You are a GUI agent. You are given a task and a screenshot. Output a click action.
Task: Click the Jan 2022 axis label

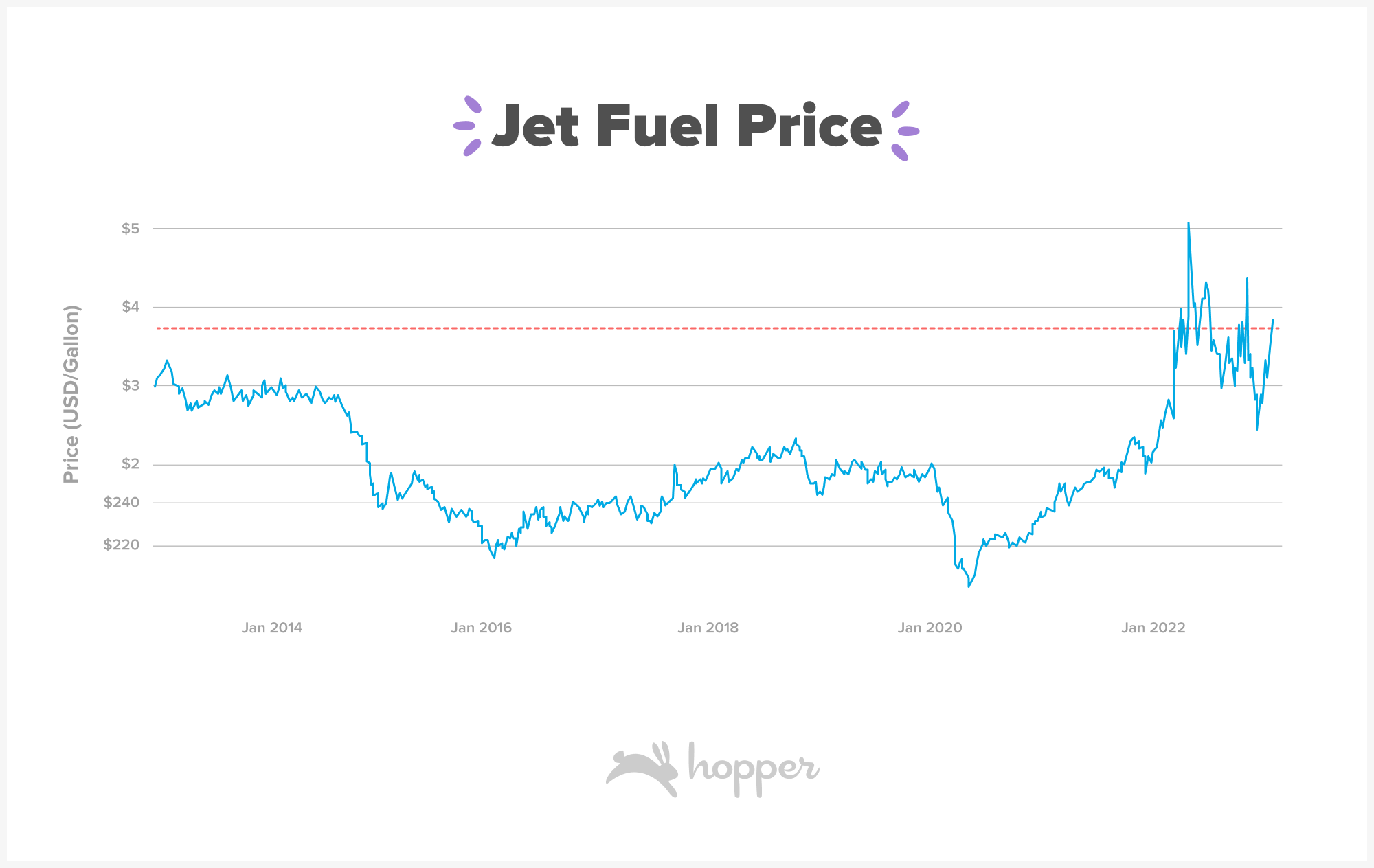[x=1153, y=628]
